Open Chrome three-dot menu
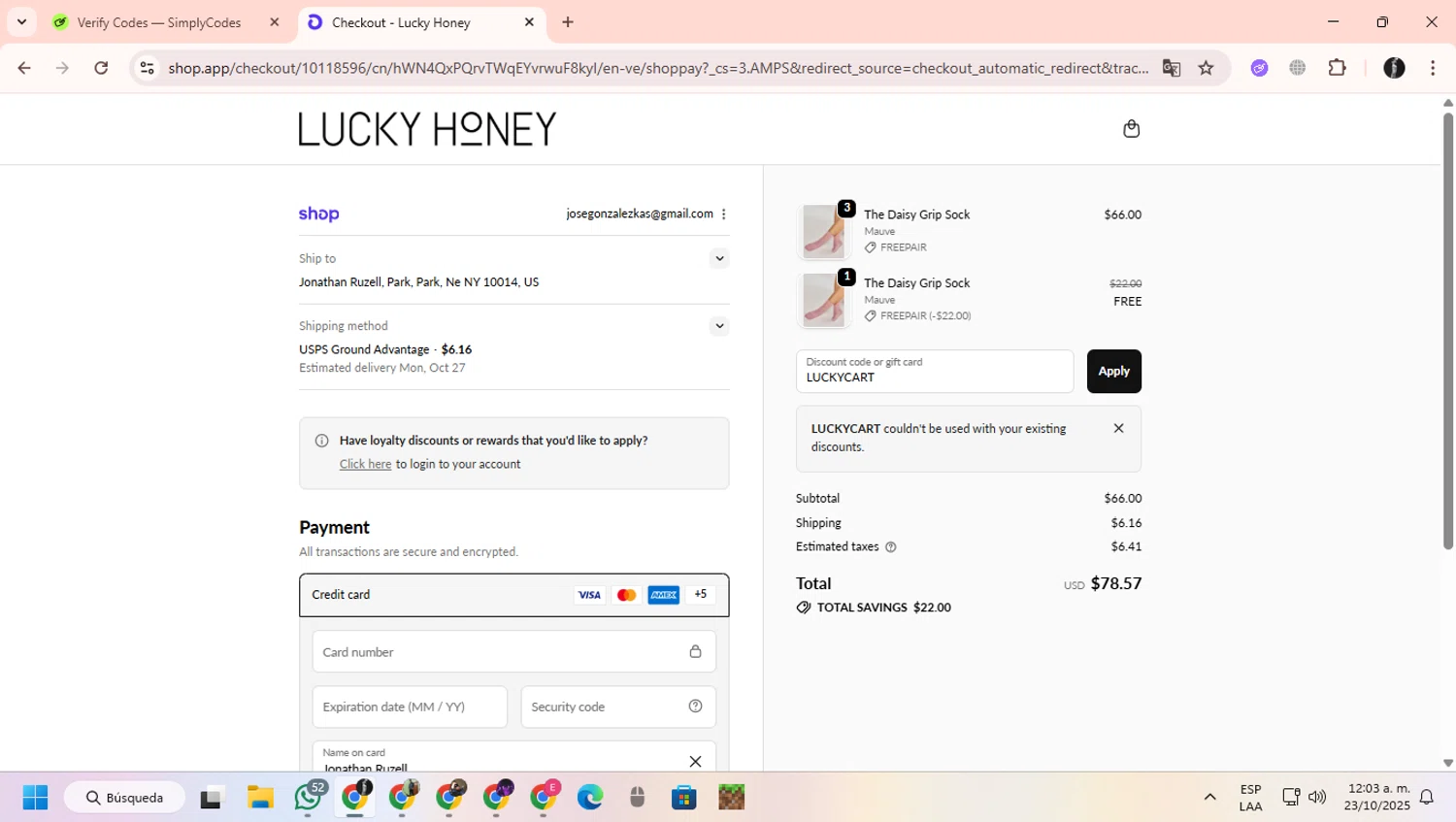1456x822 pixels. coord(1433,68)
